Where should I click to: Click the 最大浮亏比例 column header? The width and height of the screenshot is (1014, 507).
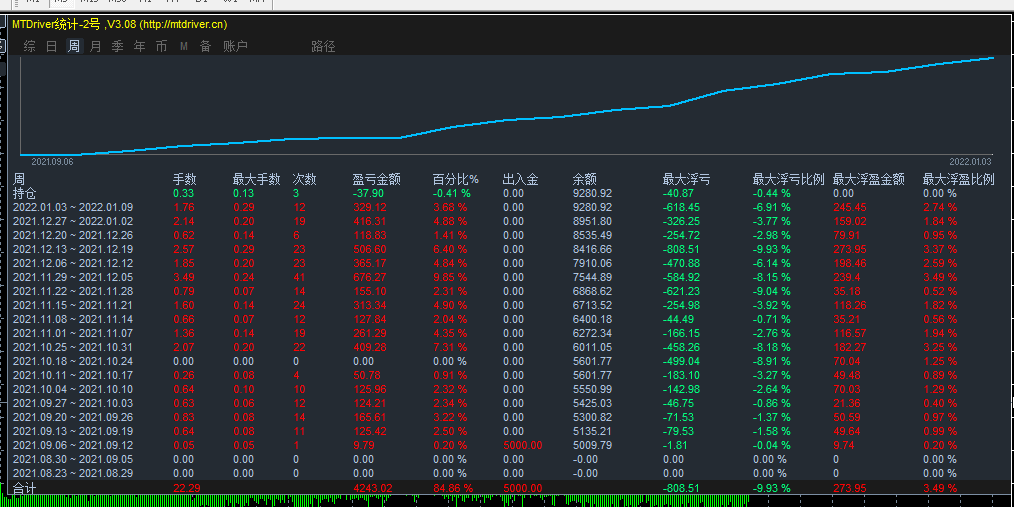click(788, 179)
